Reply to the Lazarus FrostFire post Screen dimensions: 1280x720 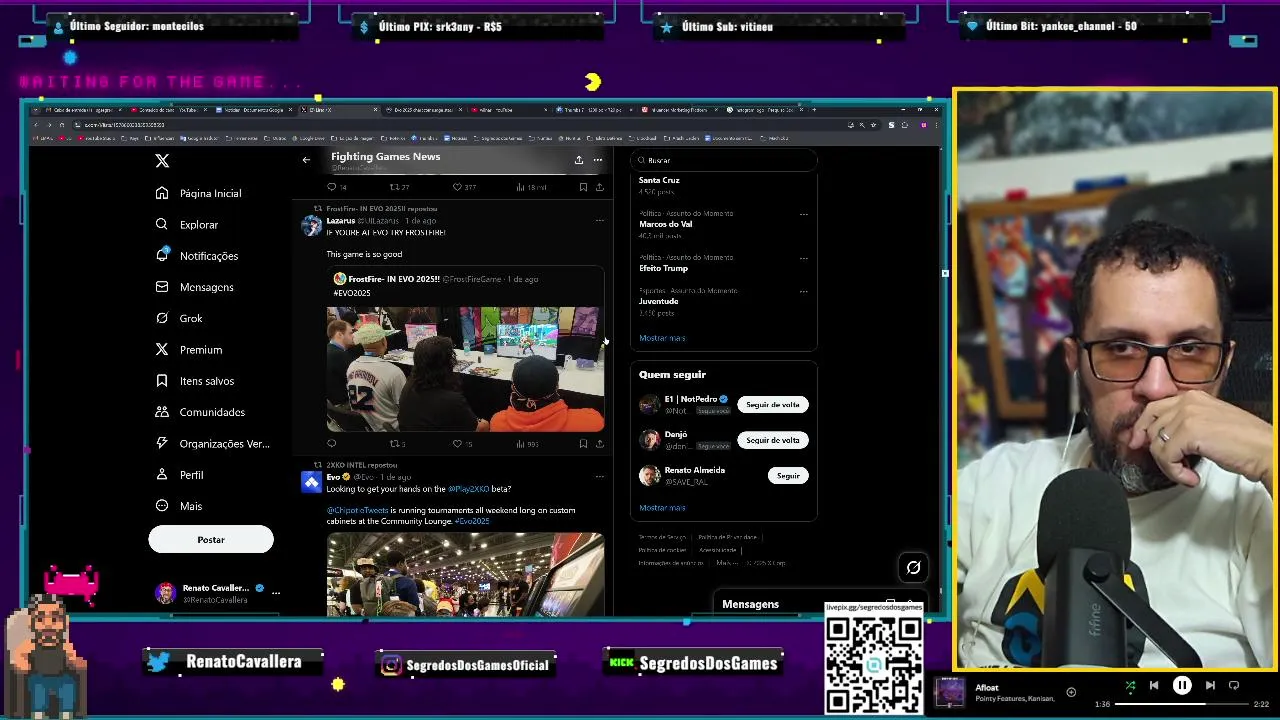[332, 444]
